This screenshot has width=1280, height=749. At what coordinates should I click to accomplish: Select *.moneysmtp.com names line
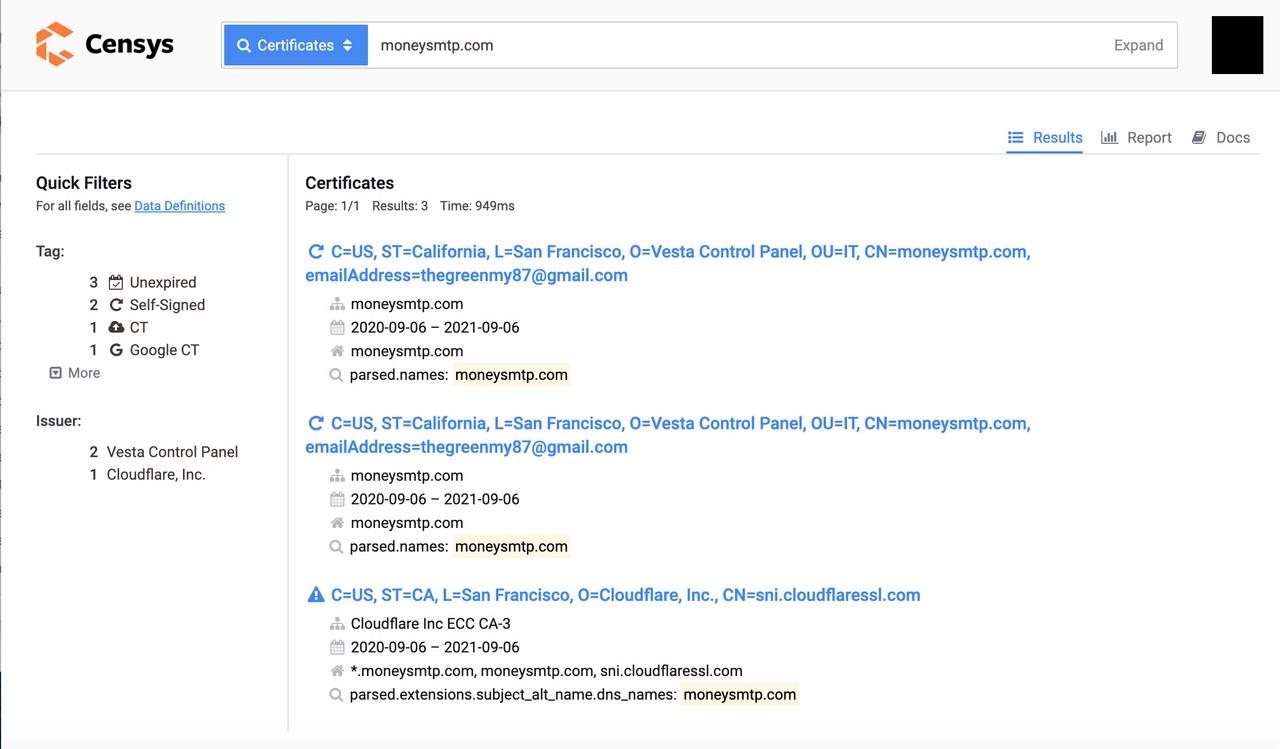547,671
